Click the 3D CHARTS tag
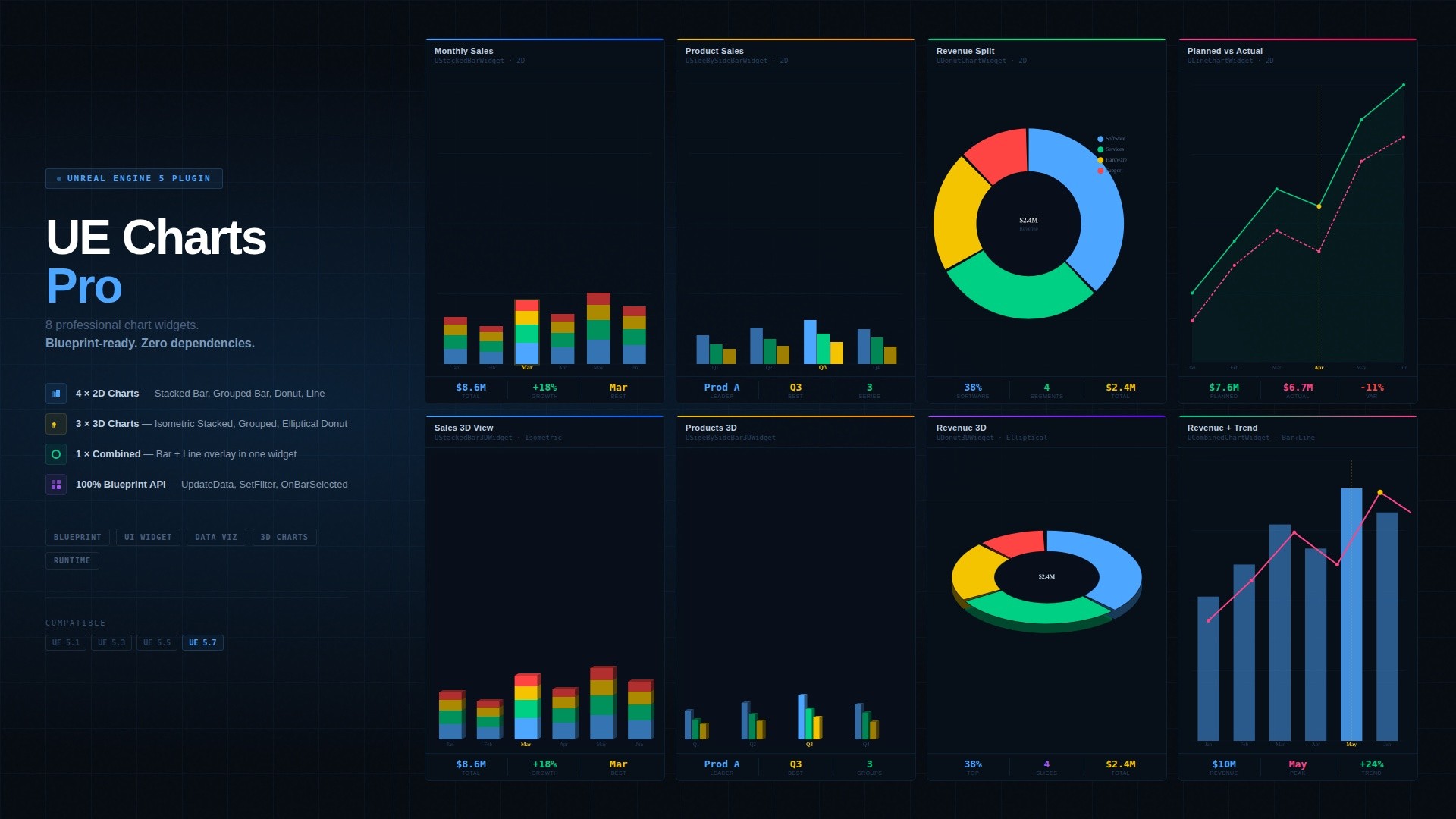This screenshot has height=819, width=1456. point(284,537)
